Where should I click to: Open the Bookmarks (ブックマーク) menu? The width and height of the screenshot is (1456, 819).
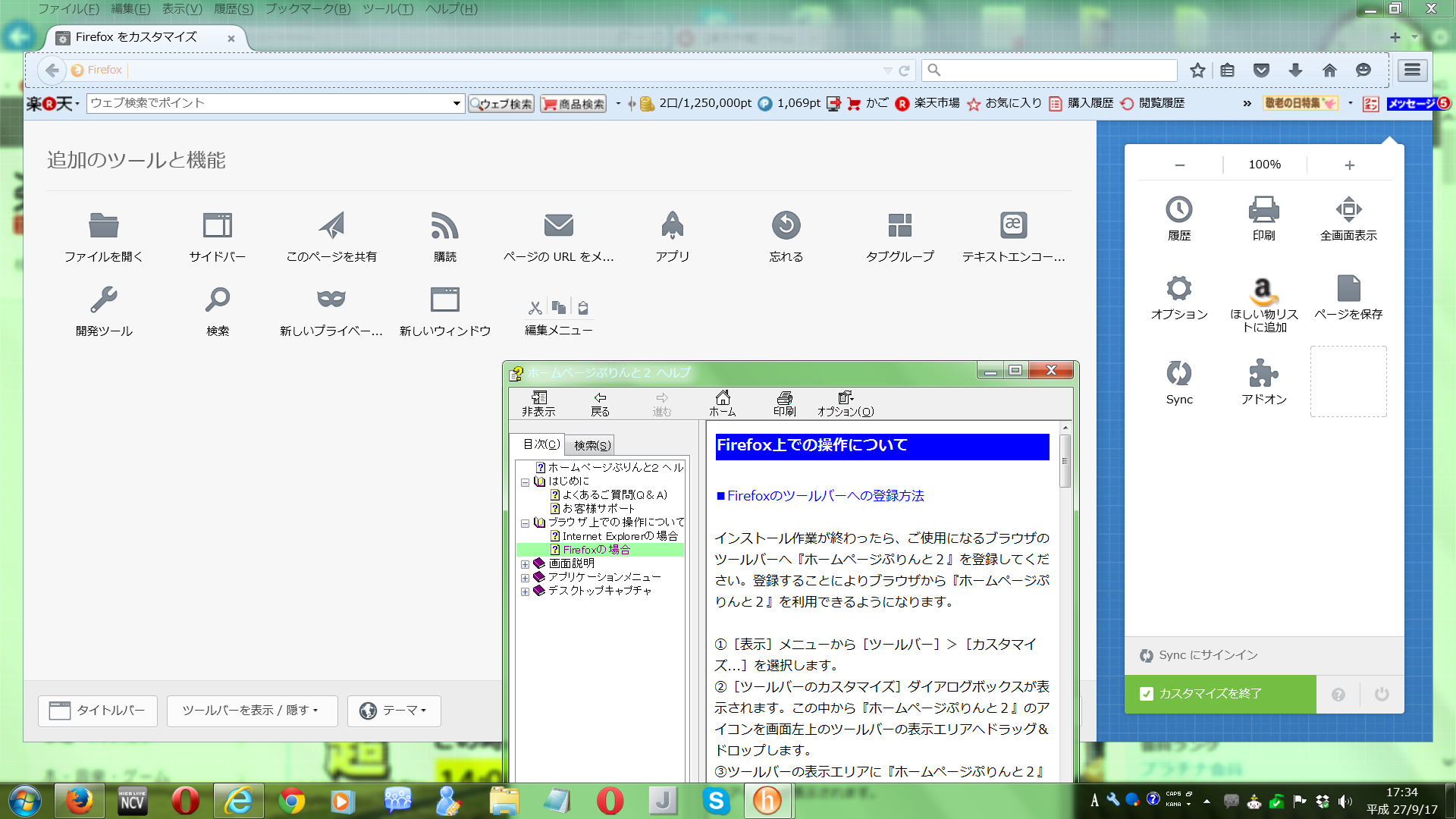[x=308, y=9]
